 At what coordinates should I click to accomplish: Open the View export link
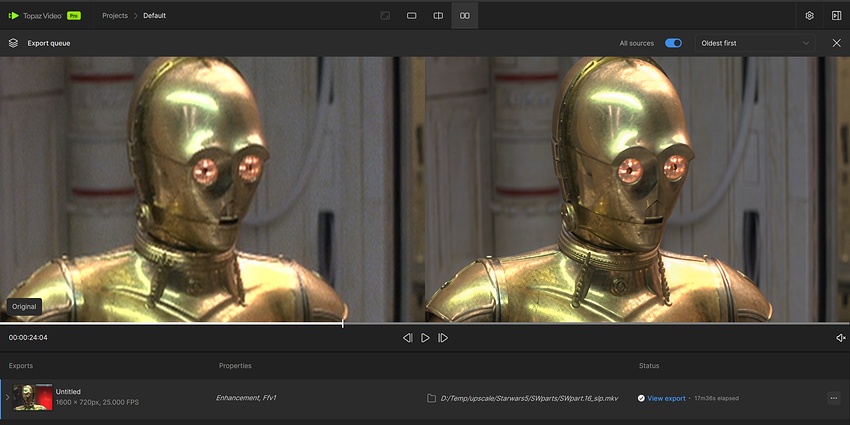click(666, 398)
